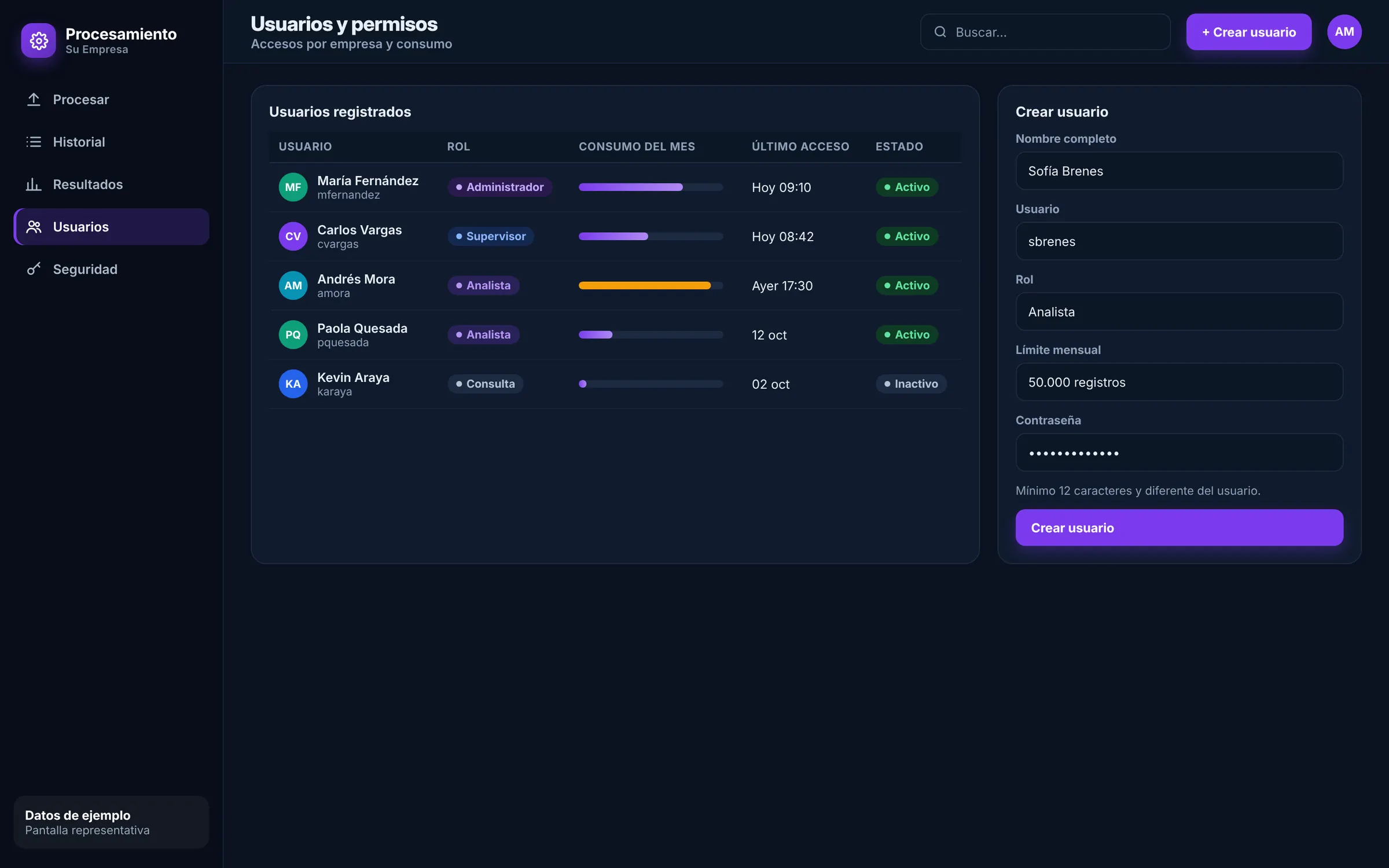Click the Seguridad key icon
The image size is (1389, 868).
34,269
